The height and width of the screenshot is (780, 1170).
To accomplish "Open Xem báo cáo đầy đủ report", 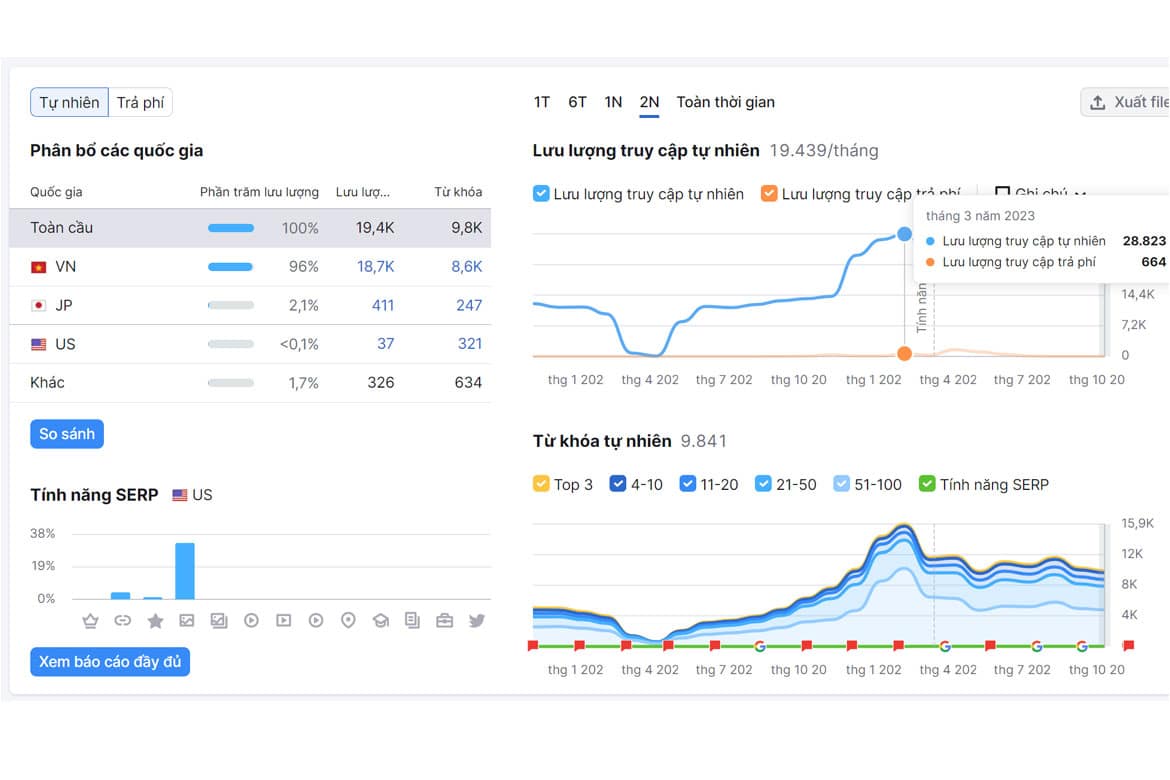I will point(110,661).
